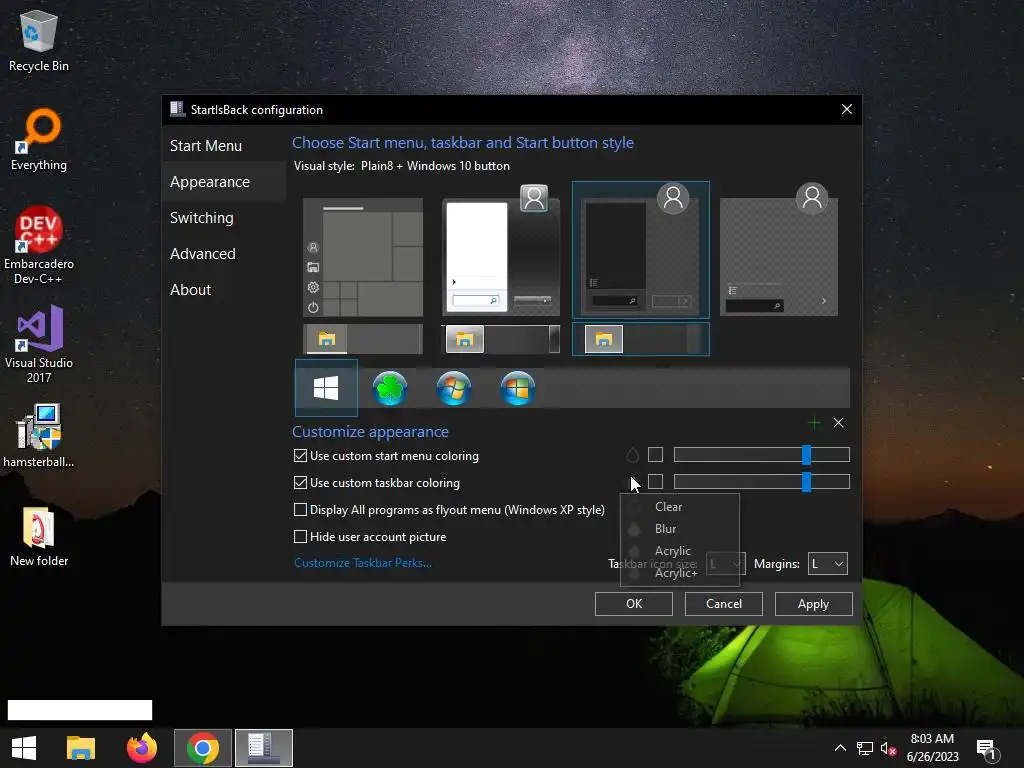This screenshot has width=1024, height=768.
Task: Click the muted volume tray icon
Action: [888, 748]
